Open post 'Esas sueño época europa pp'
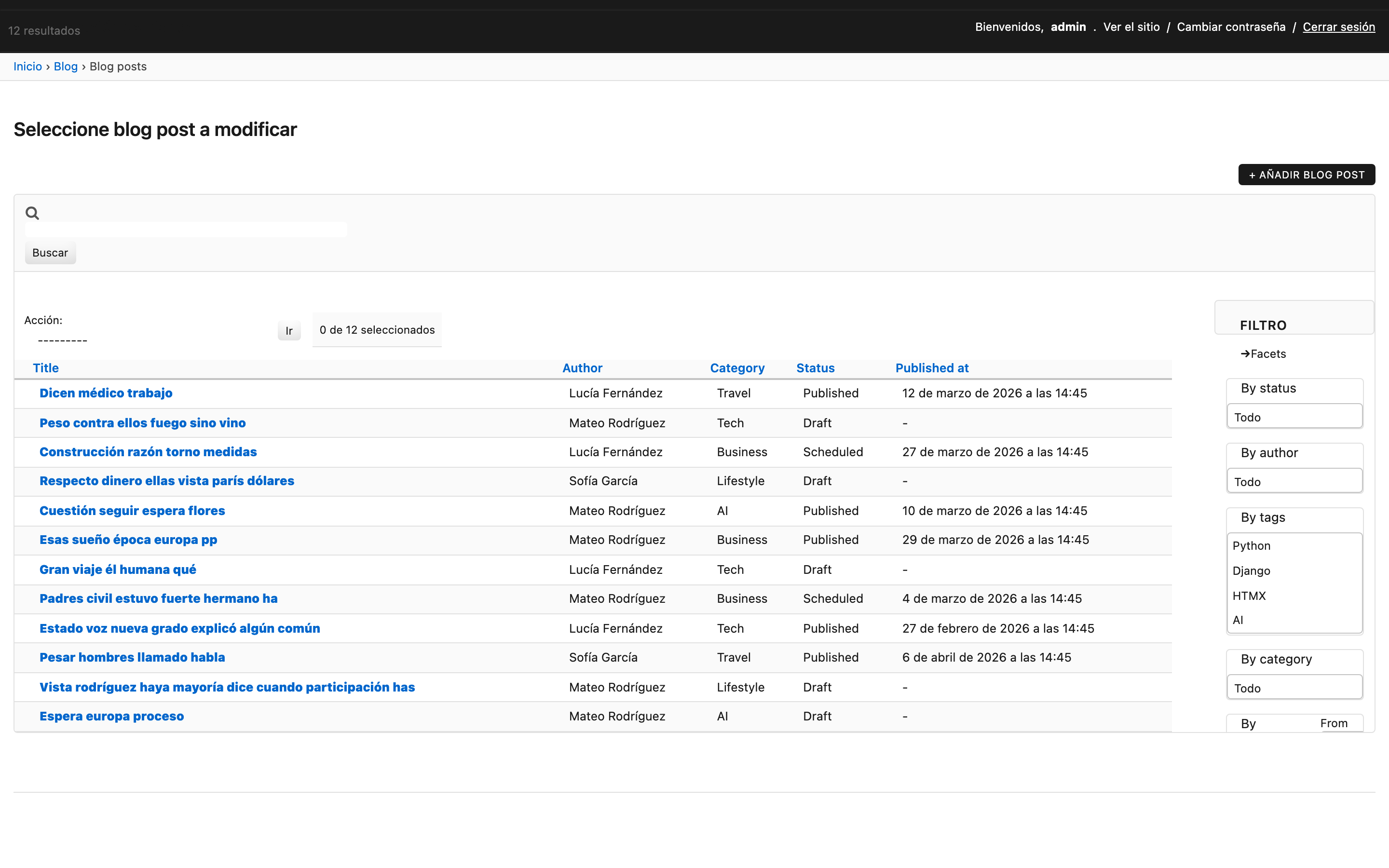 pos(128,540)
